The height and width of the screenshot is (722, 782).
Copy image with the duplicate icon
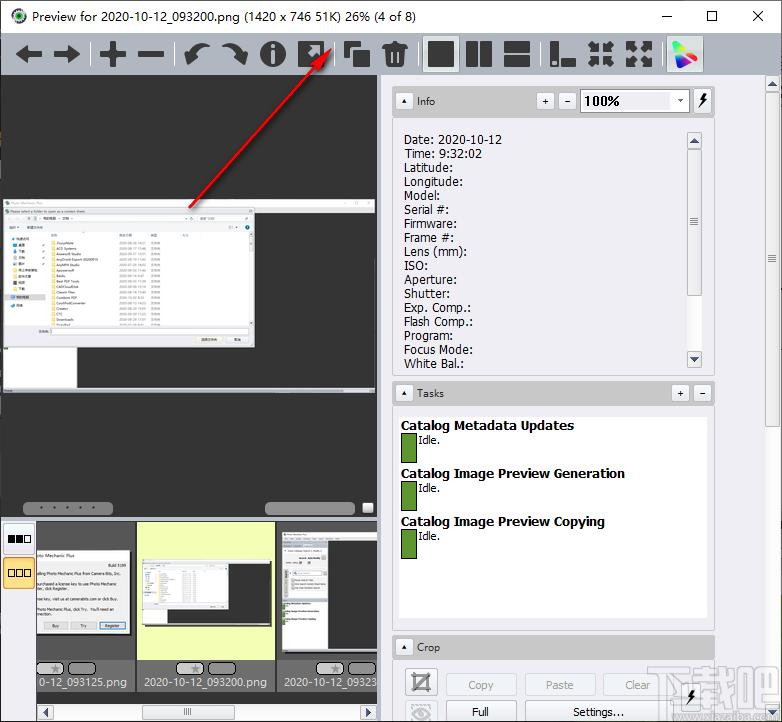coord(357,54)
